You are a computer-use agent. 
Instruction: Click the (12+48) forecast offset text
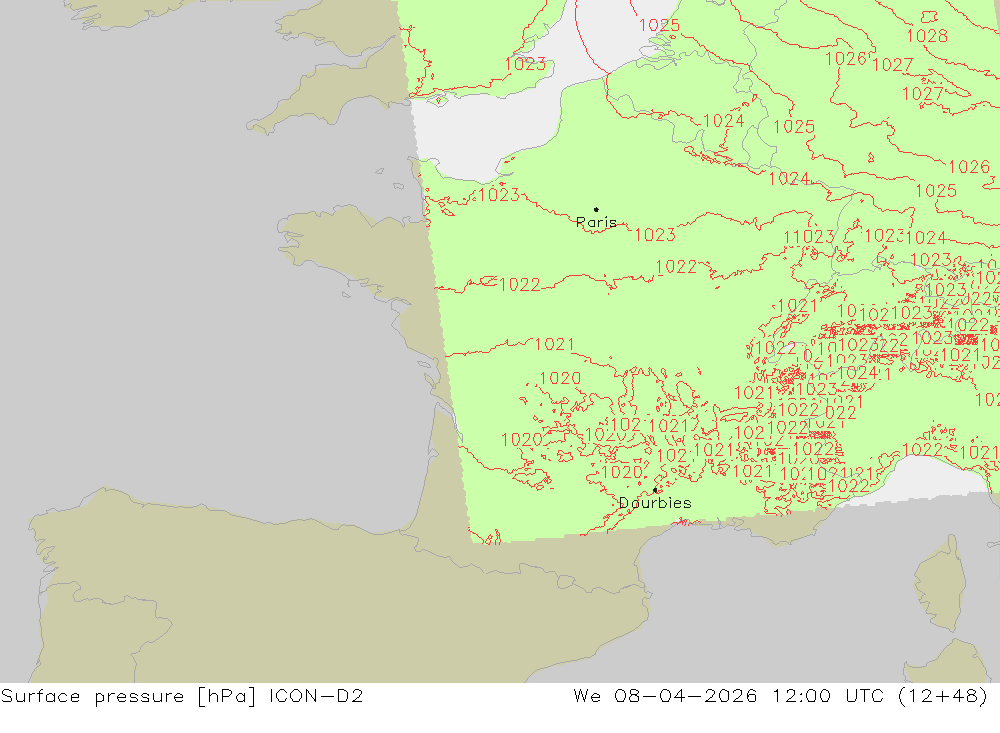(943, 696)
